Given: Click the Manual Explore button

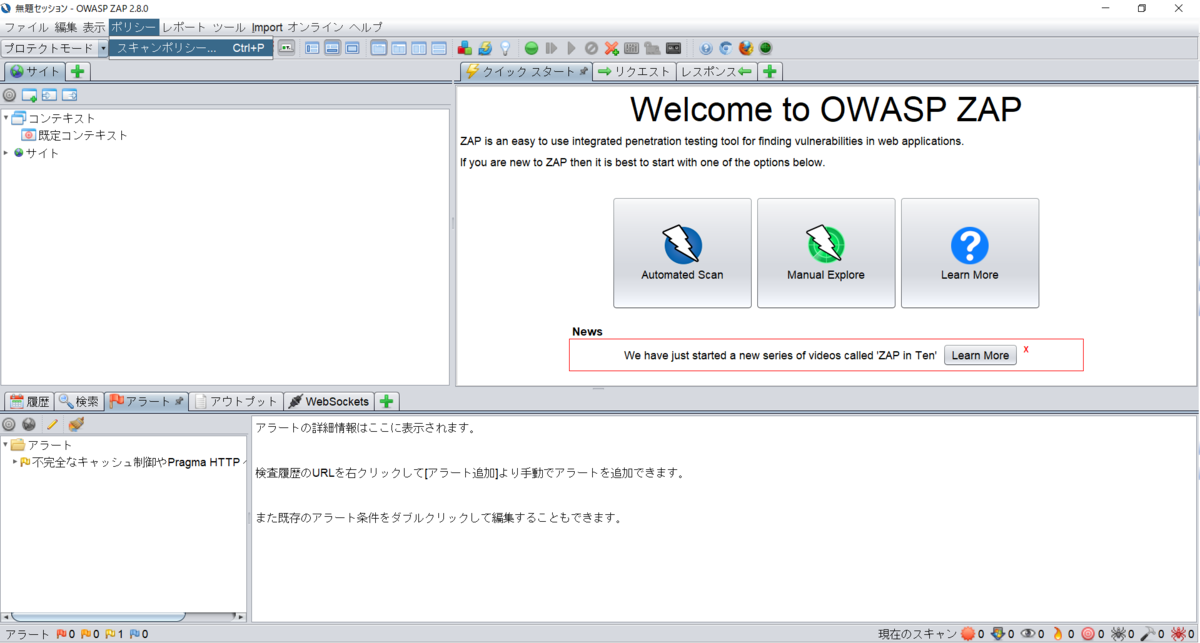Looking at the screenshot, I should point(826,253).
